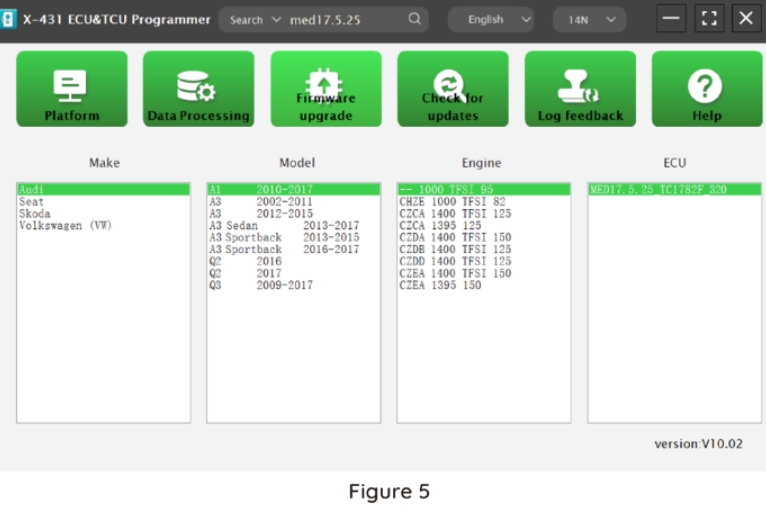766x510 pixels.
Task: Select engine CZCA 1395 125
Action: (x=484, y=225)
